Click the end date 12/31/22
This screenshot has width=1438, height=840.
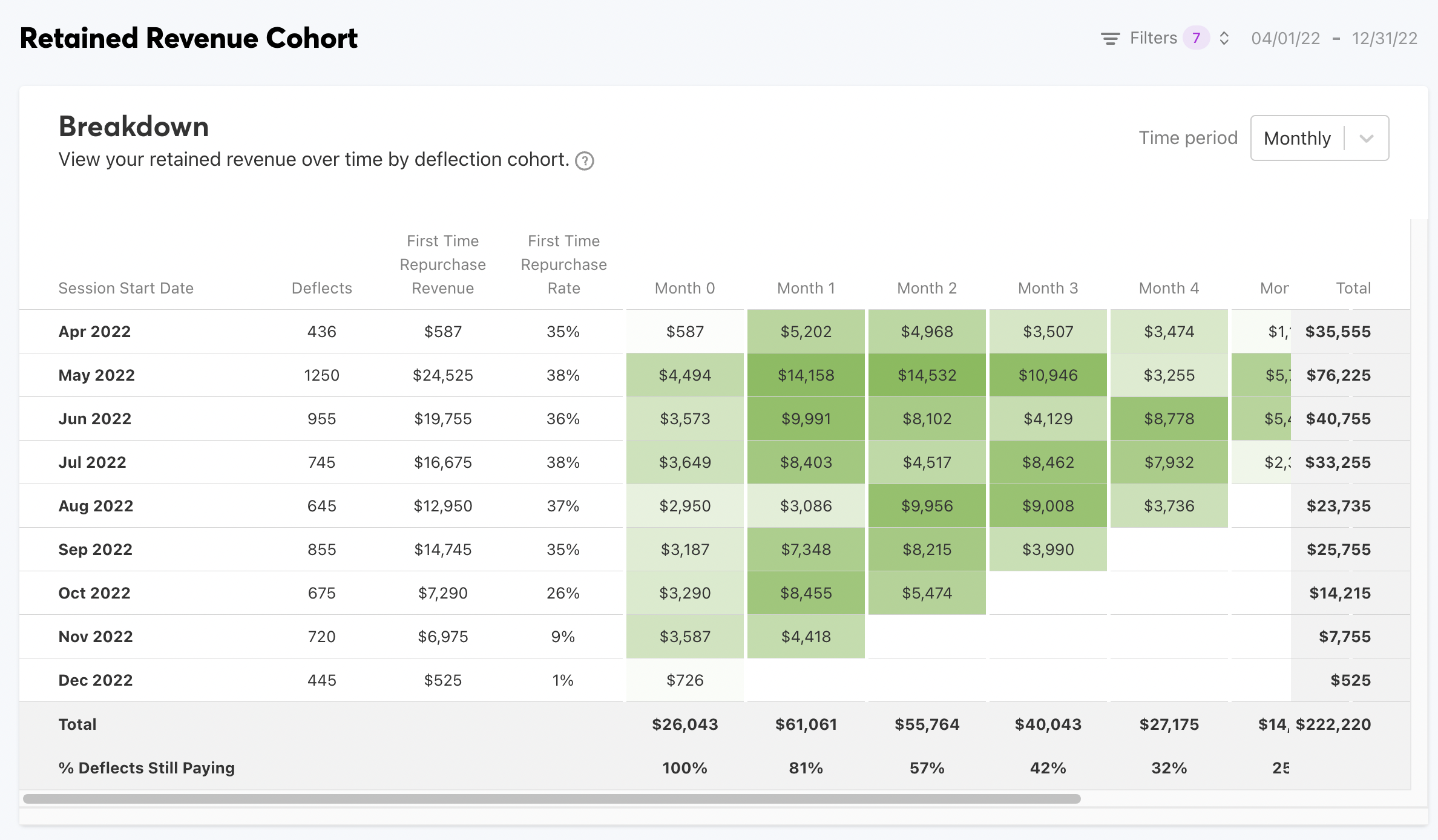tap(1385, 39)
